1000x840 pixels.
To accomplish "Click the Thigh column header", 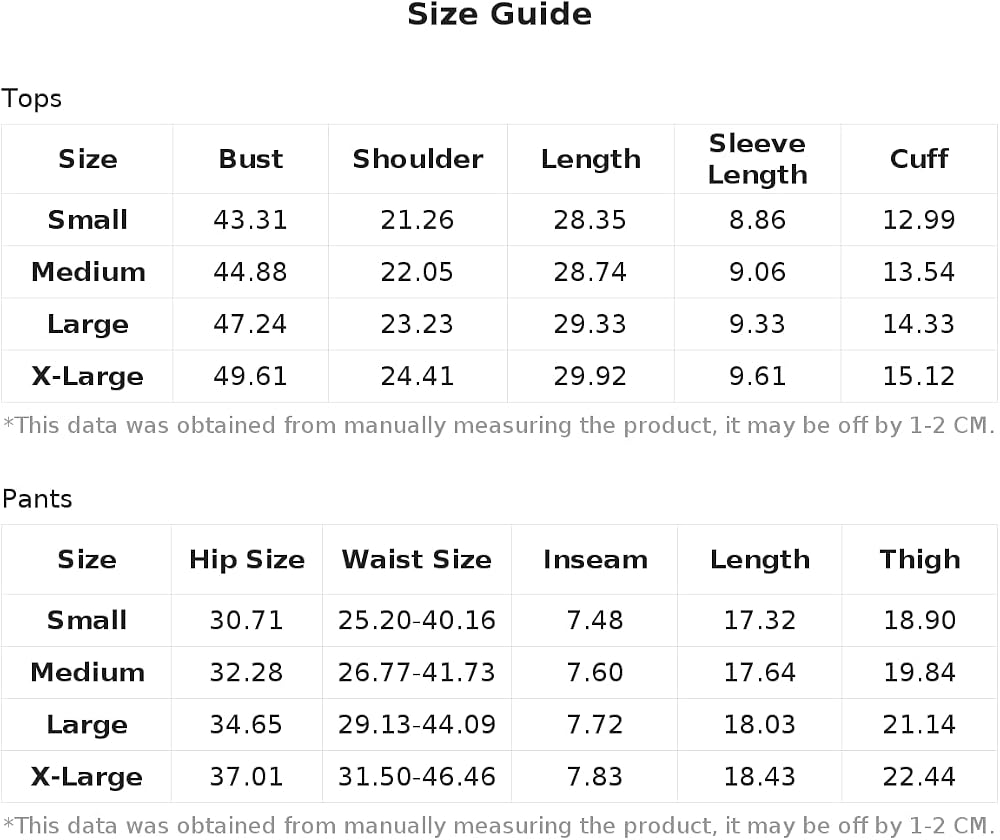I will 920,559.
